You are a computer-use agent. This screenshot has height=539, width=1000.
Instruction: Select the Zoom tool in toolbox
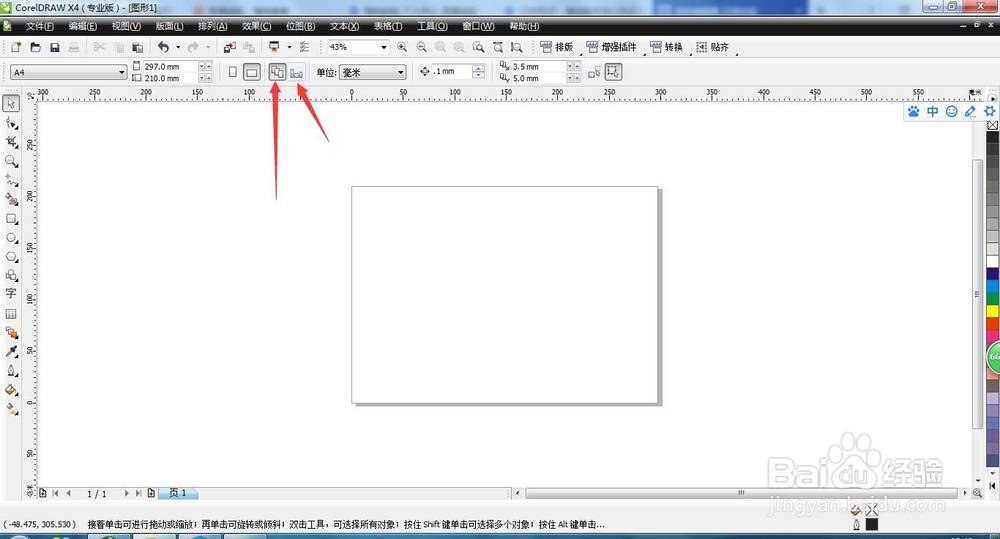pos(11,161)
